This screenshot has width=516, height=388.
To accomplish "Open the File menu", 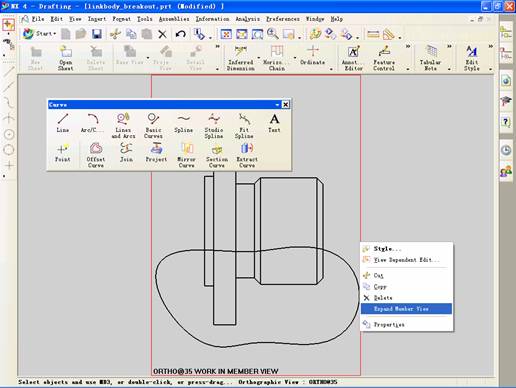I will tap(38, 19).
